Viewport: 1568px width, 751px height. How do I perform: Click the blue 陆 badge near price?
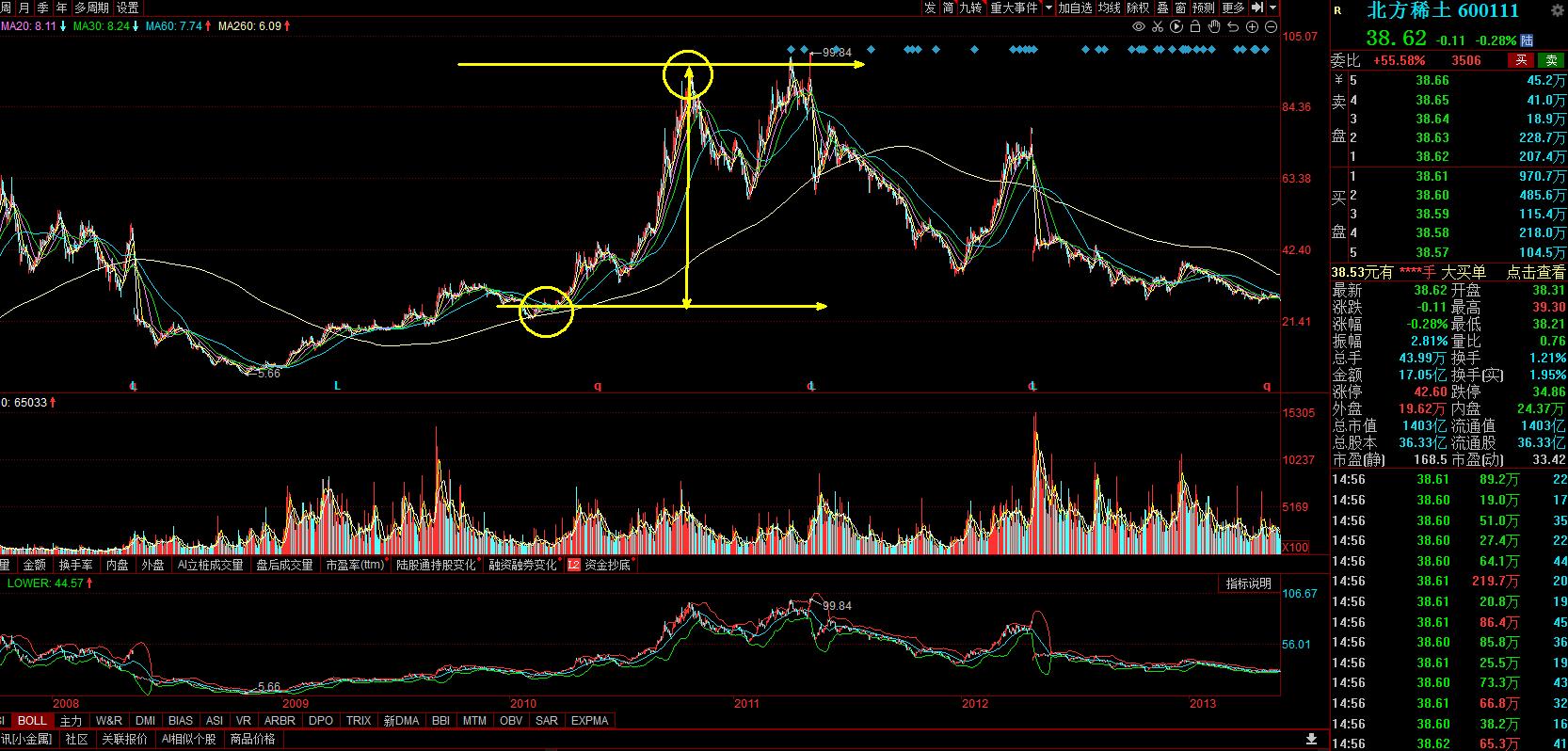click(1527, 40)
